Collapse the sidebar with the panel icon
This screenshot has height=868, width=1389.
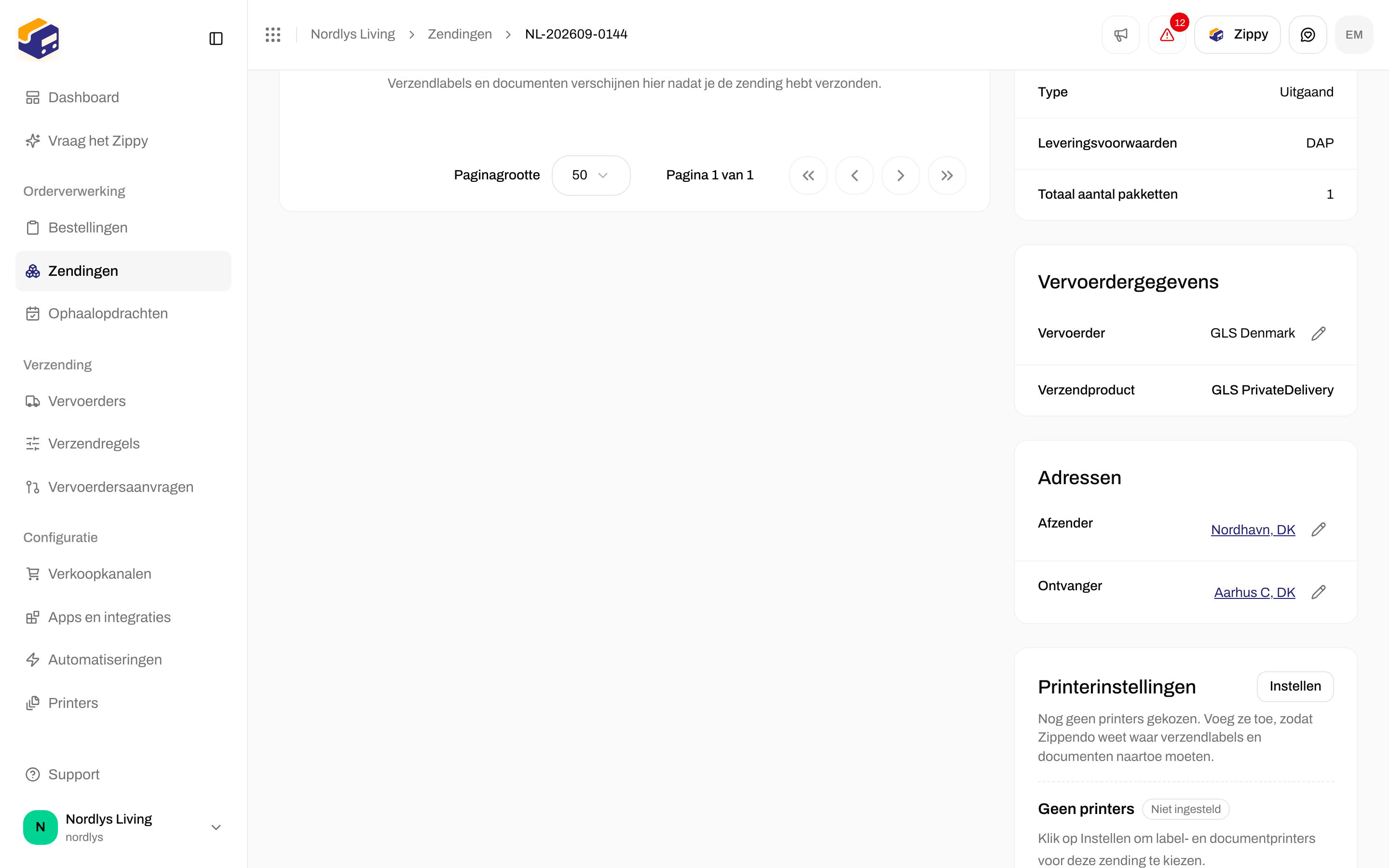point(216,39)
